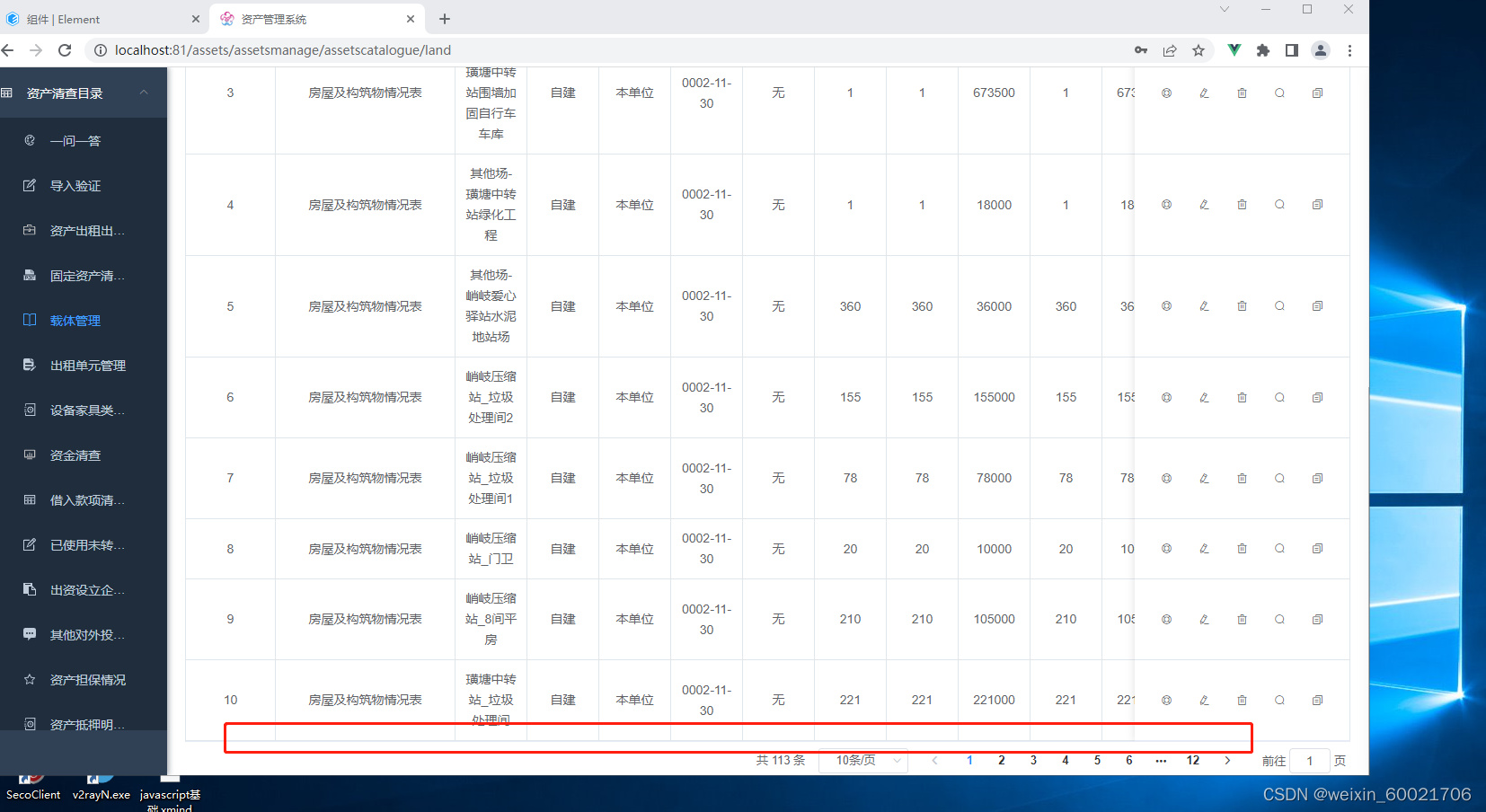Click the magnifier view icon in row 3
The image size is (1486, 812).
click(x=1279, y=93)
